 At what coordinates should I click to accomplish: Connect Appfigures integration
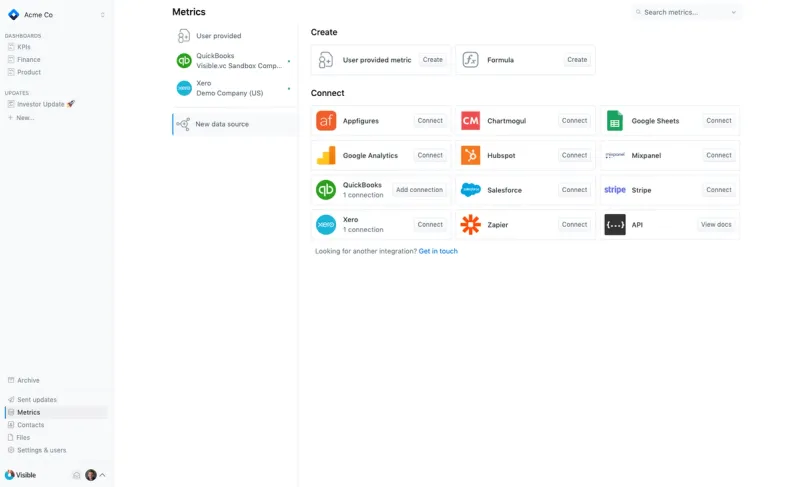click(430, 121)
